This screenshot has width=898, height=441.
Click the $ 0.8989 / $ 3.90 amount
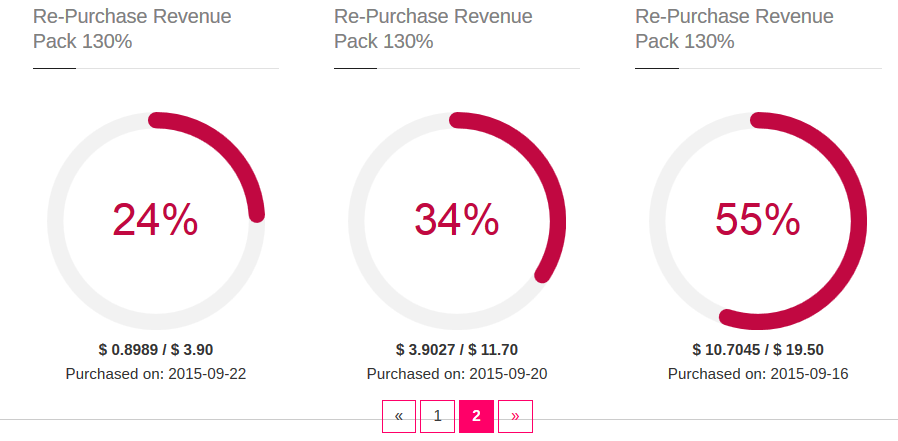156,350
